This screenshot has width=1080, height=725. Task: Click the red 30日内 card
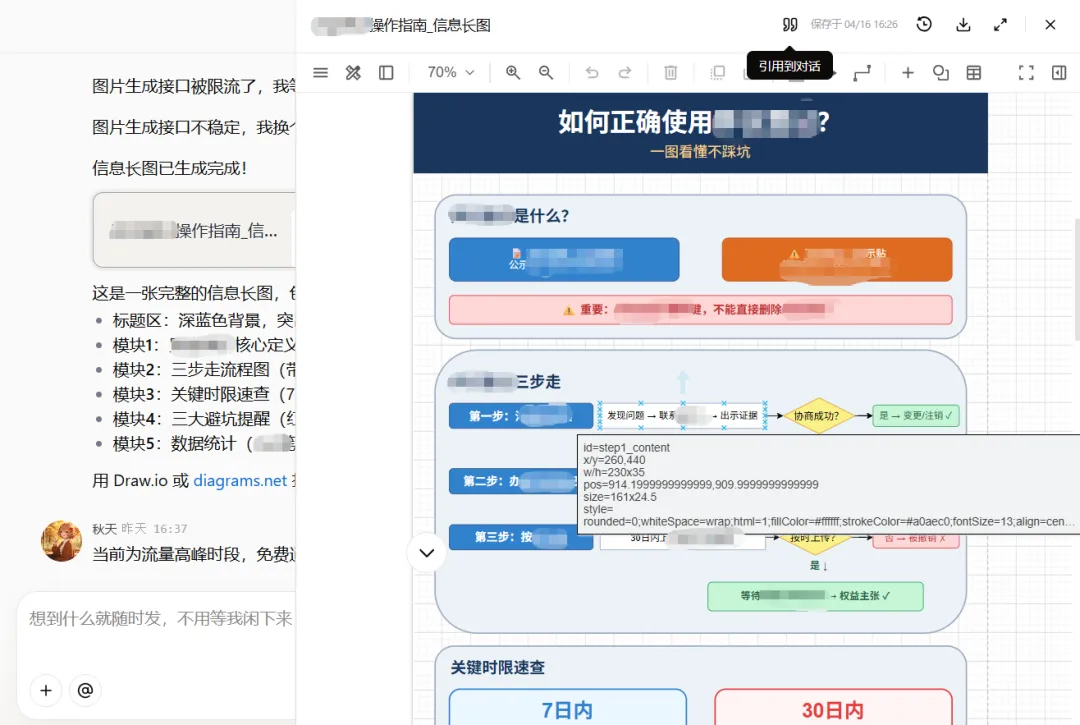pos(833,708)
